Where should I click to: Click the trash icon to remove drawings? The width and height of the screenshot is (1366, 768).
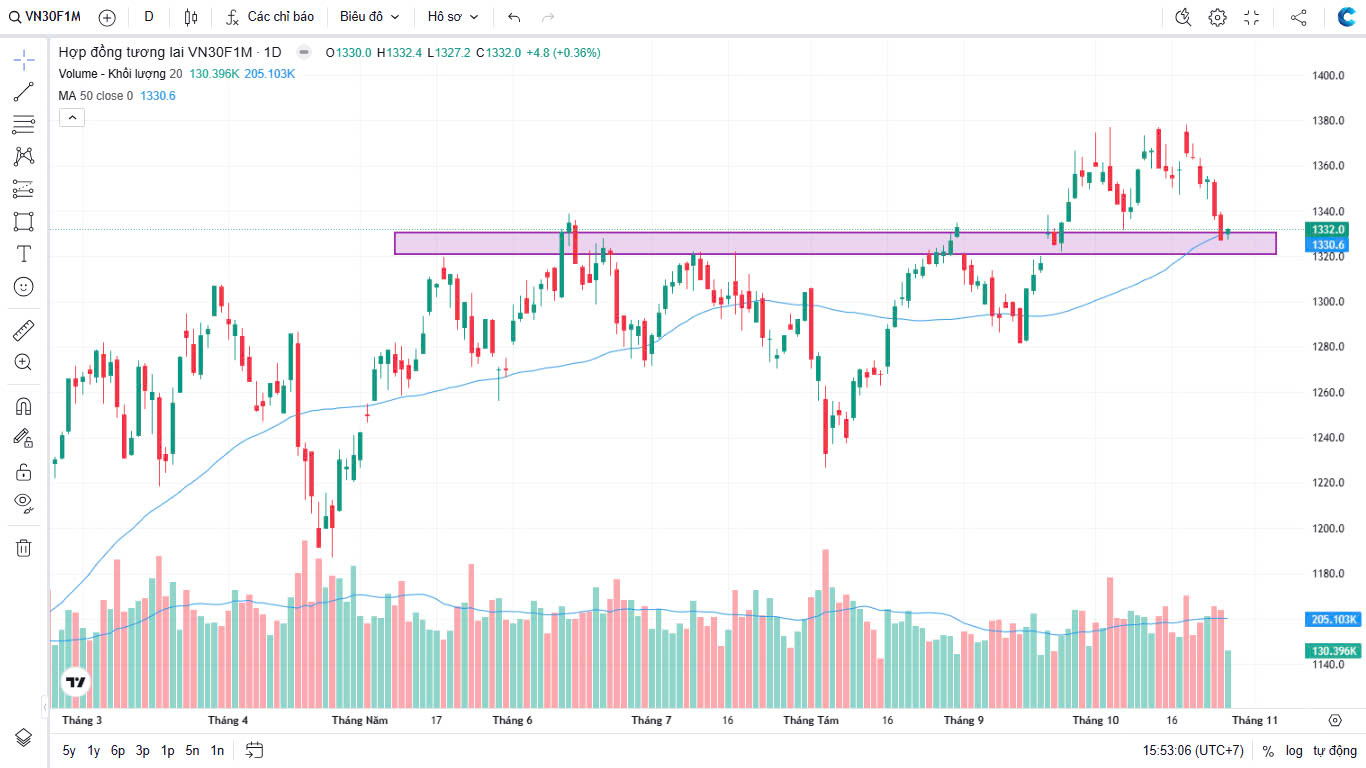click(24, 547)
